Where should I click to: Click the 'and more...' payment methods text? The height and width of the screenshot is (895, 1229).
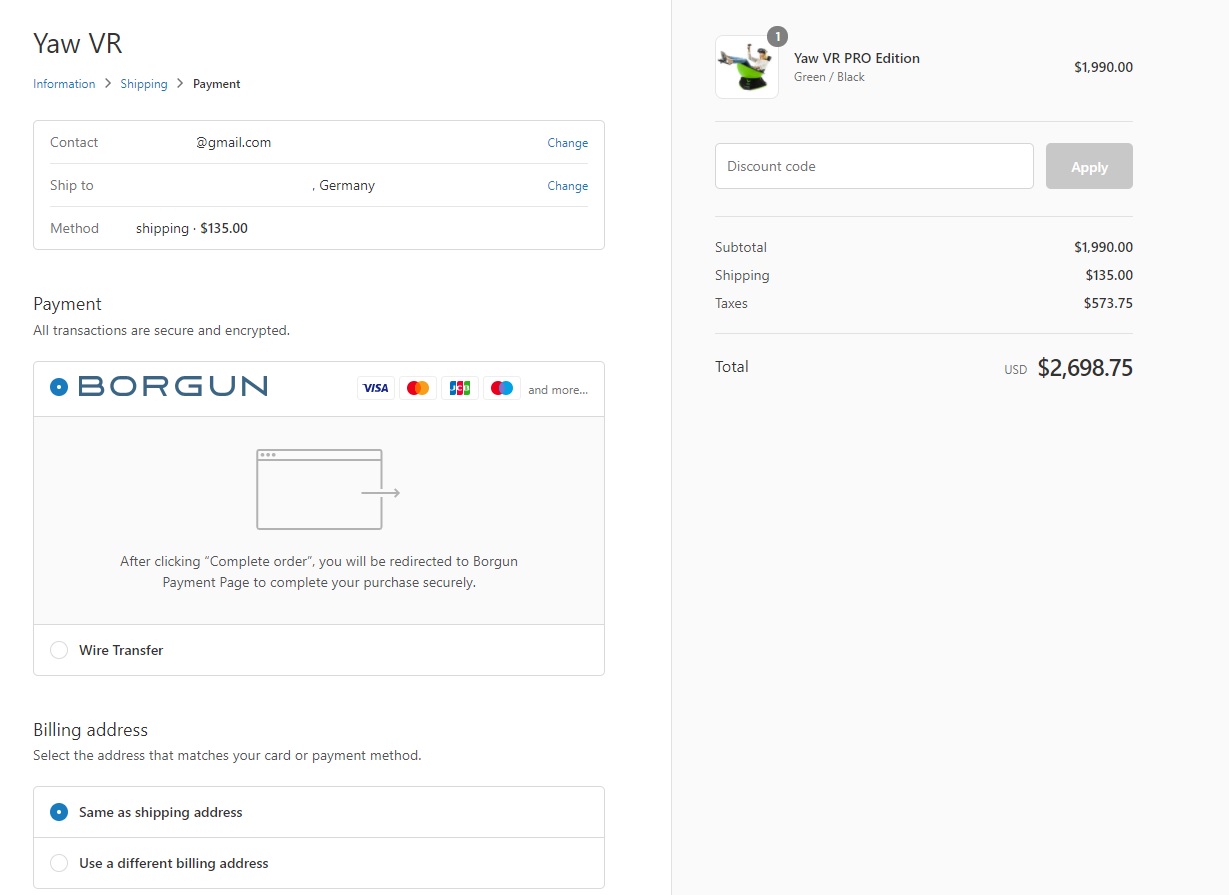tap(558, 390)
